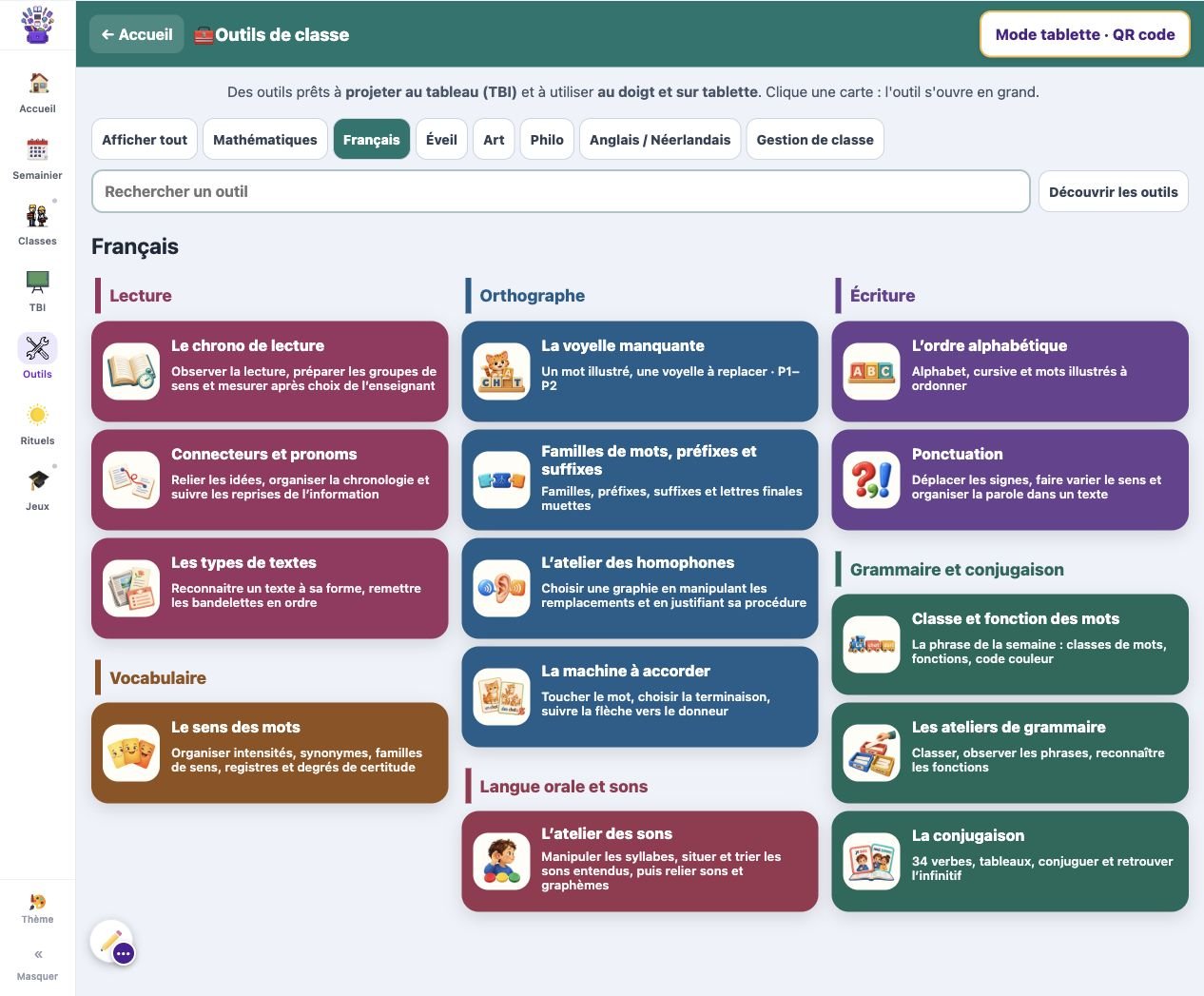Image resolution: width=1204 pixels, height=996 pixels.
Task: Open the floating pencil notes button
Action: point(112,942)
